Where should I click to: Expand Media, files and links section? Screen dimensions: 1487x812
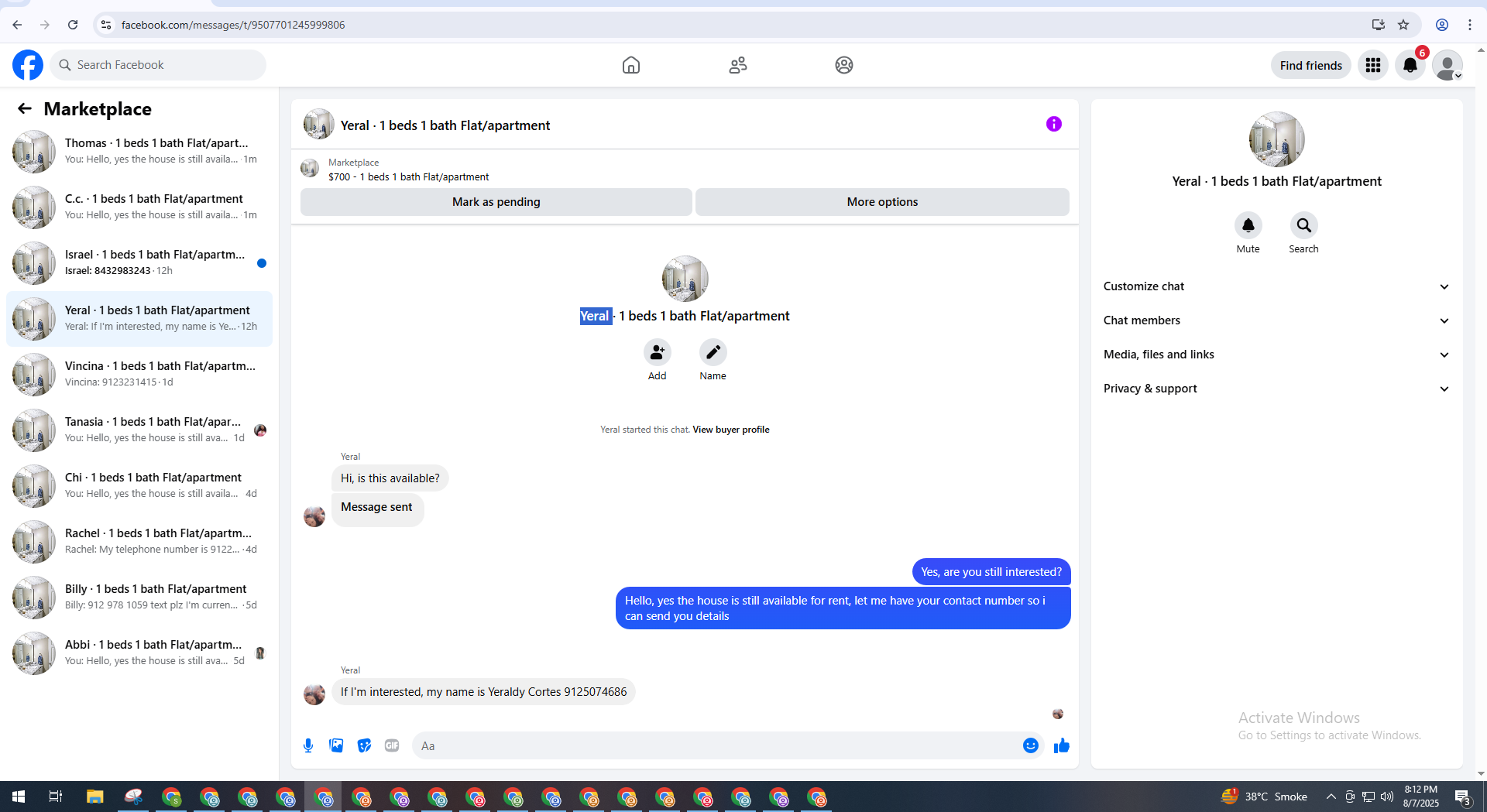coord(1276,355)
